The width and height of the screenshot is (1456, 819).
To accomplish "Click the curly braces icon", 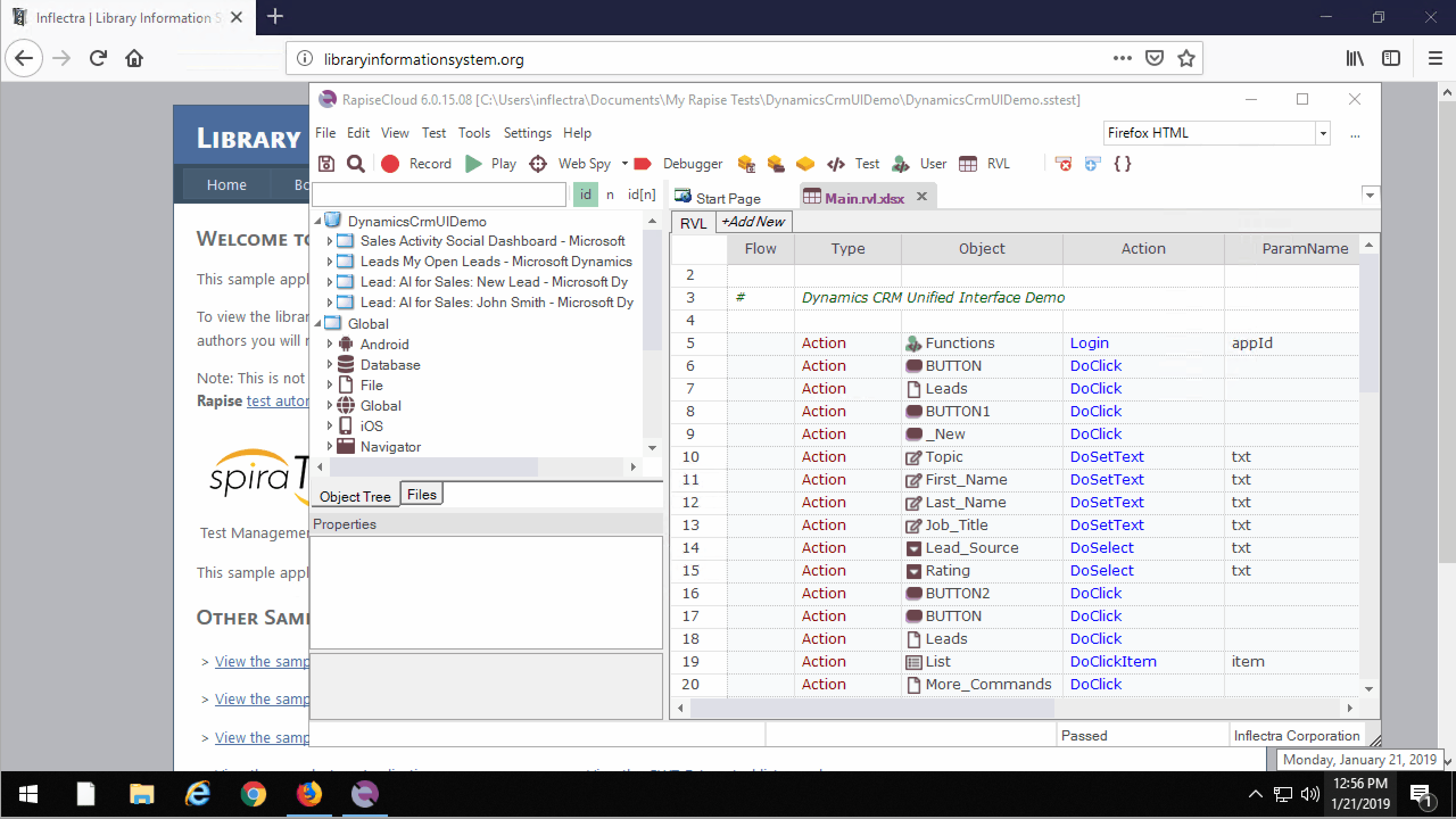I will point(1122,164).
